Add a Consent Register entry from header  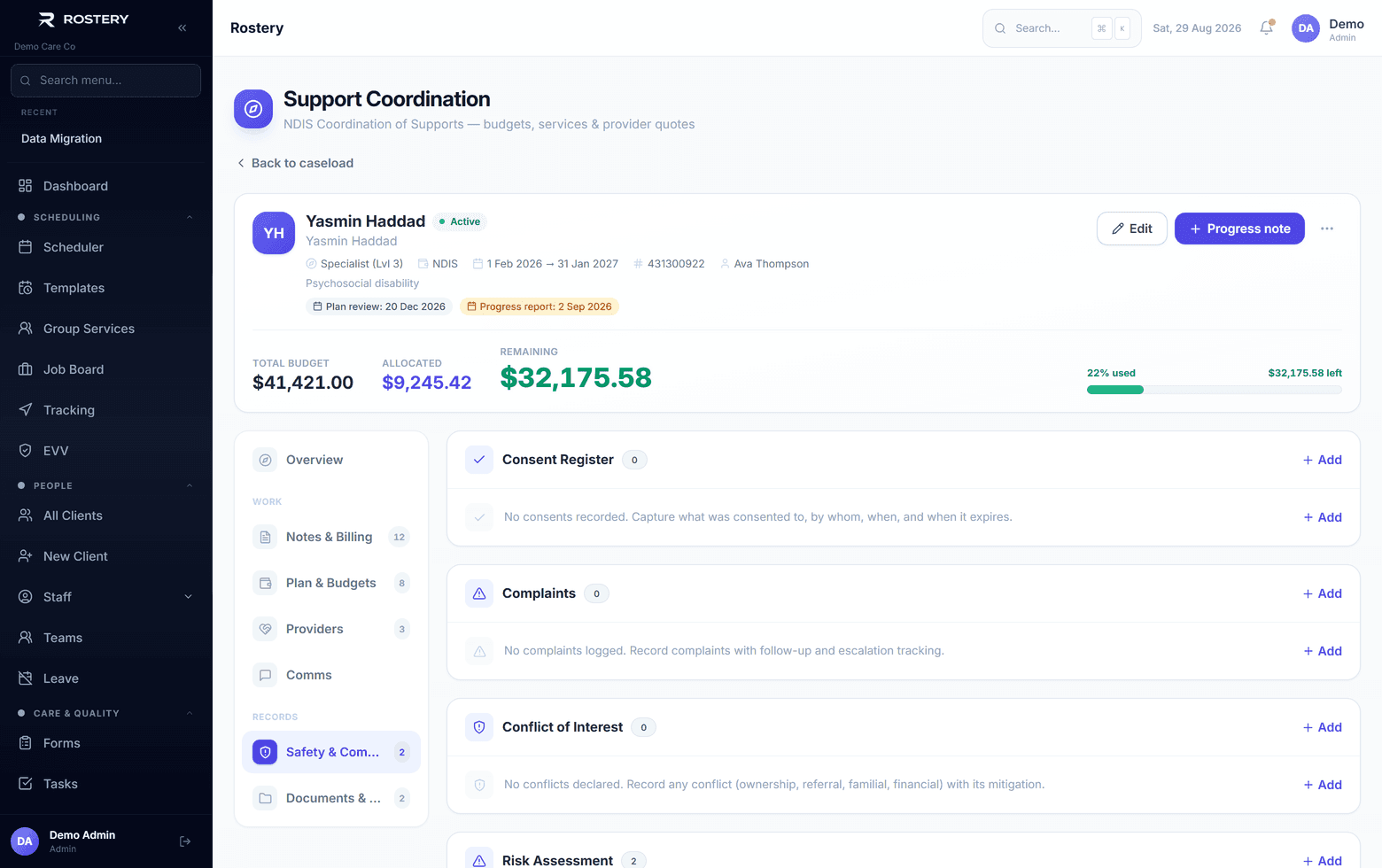pyautogui.click(x=1323, y=460)
